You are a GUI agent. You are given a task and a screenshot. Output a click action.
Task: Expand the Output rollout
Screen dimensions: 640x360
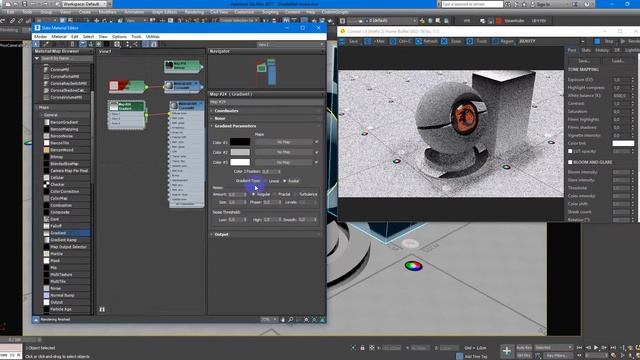pyautogui.click(x=264, y=234)
